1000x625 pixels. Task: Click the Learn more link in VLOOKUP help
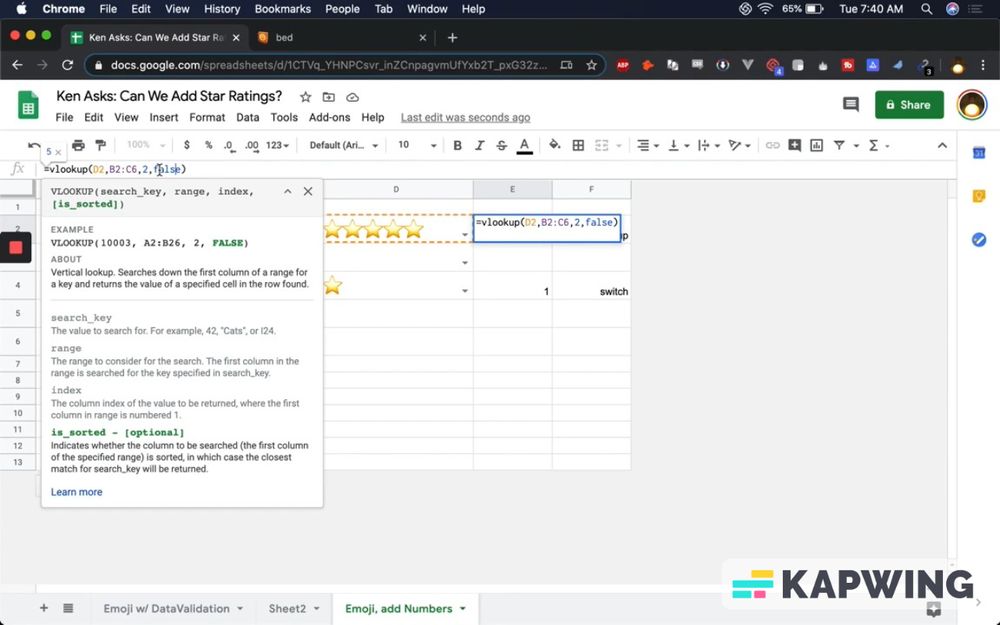tap(76, 492)
